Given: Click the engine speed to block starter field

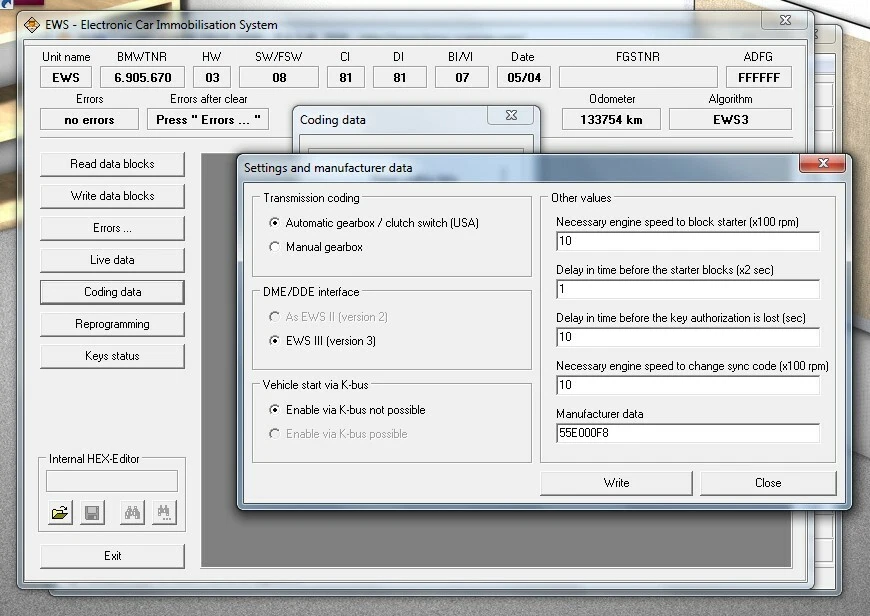Looking at the screenshot, I should click(687, 241).
